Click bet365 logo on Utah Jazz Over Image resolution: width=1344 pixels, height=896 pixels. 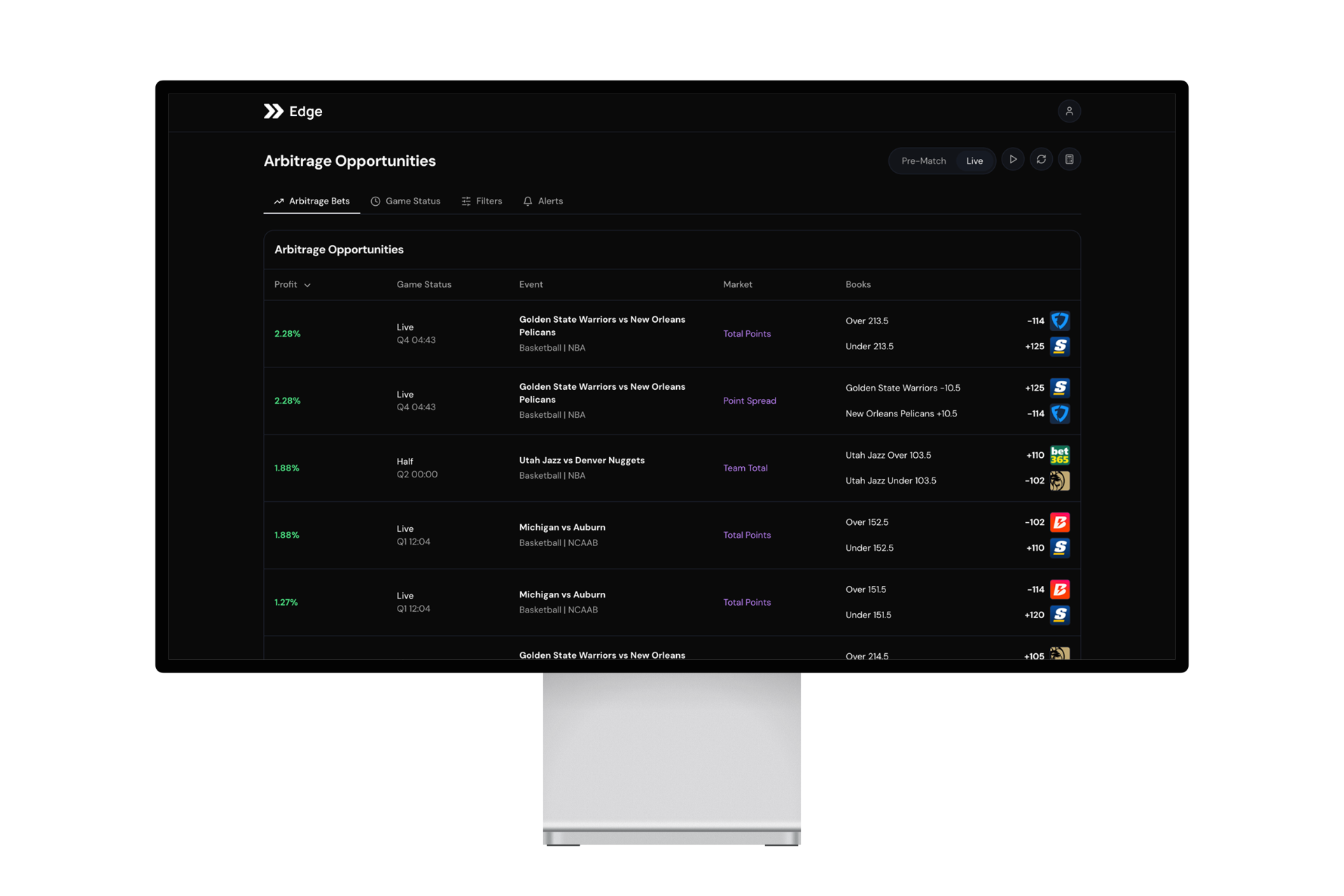(1059, 455)
